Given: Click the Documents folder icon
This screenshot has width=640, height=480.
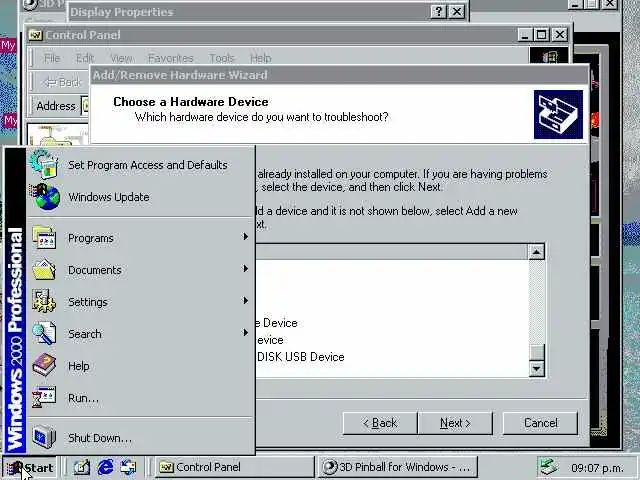Looking at the screenshot, I should pyautogui.click(x=44, y=269).
